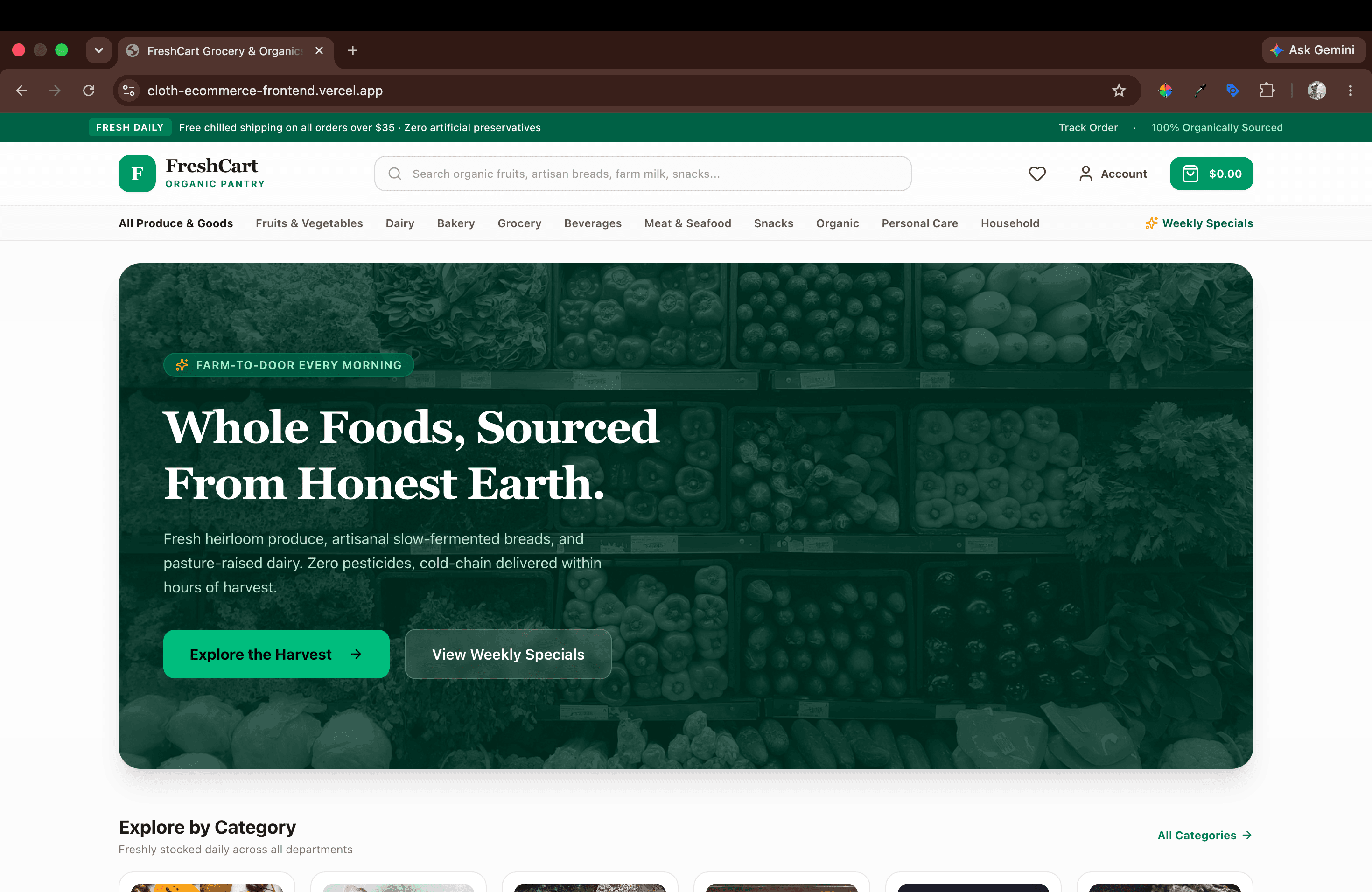Image resolution: width=1372 pixels, height=892 pixels.
Task: View site information icon in address bar
Action: 129,91
